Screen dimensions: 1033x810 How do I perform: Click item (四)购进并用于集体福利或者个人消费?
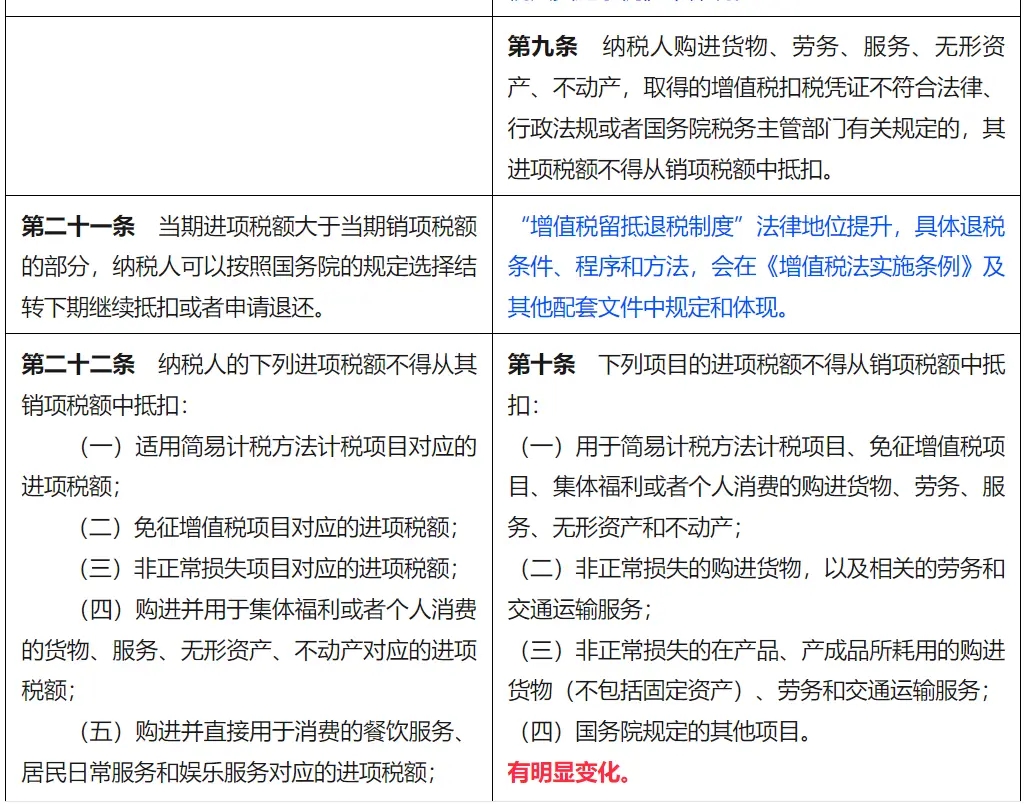(x=277, y=610)
